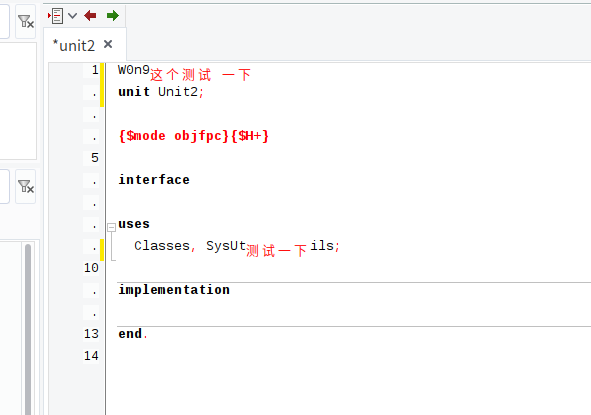This screenshot has height=415, width=591.
Task: Place cursor on the implementation keyword
Action: [174, 290]
